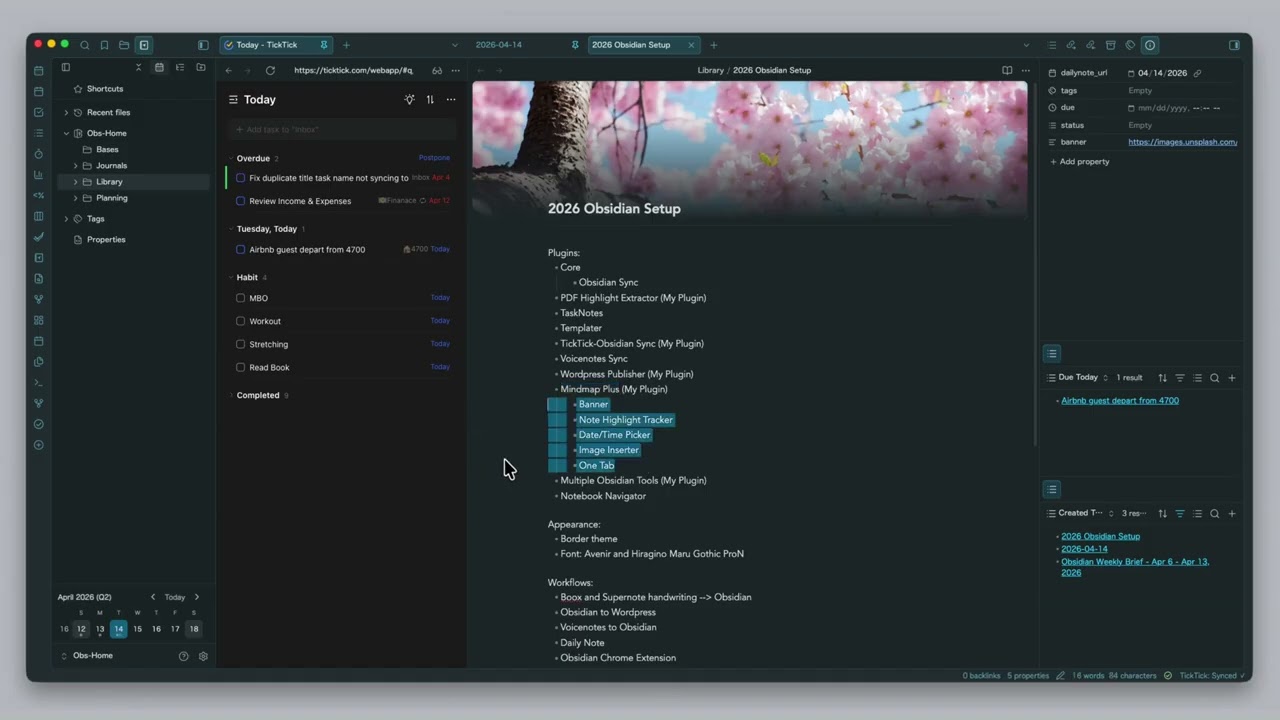Switch to the 2026-04-14 tab
The width and height of the screenshot is (1280, 720).
pyautogui.click(x=499, y=45)
